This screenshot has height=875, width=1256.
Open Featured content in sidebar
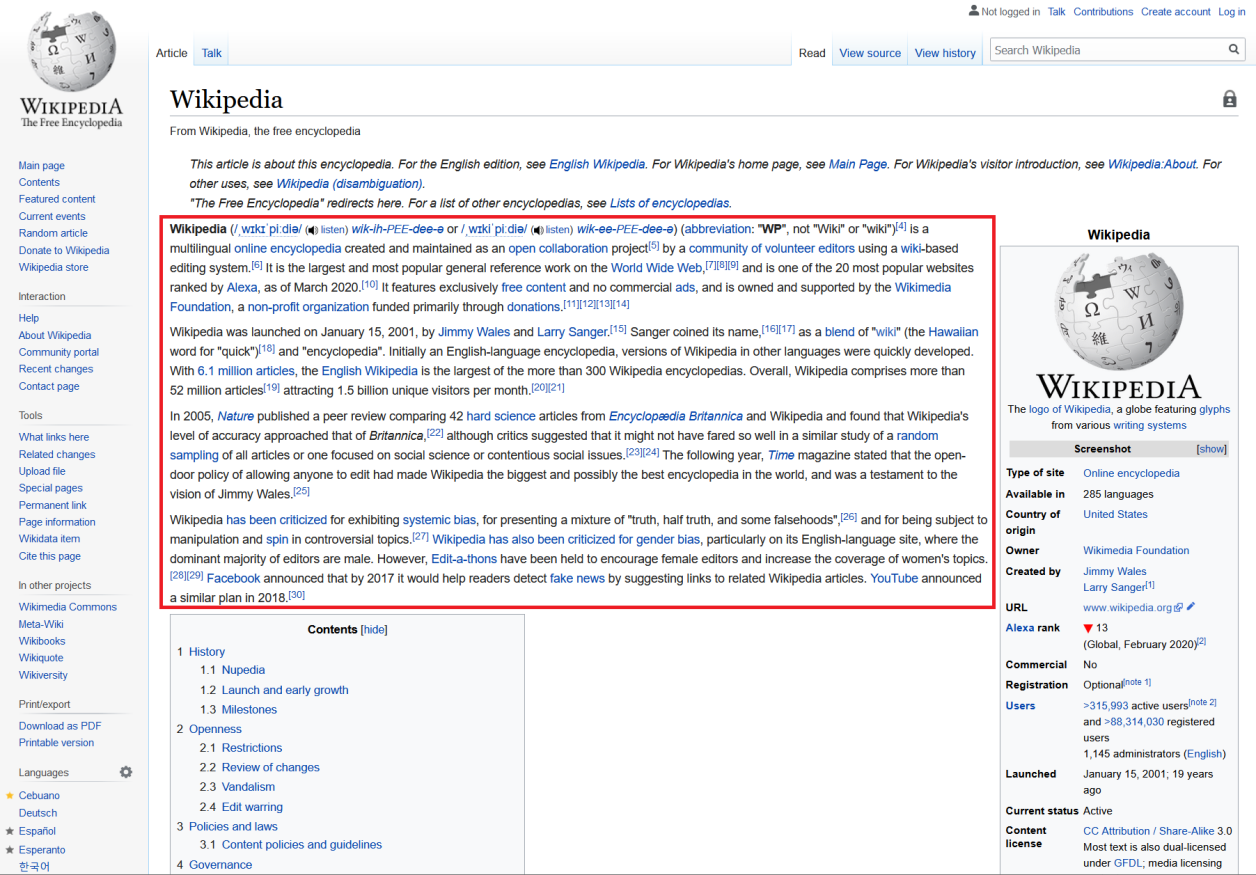[x=57, y=199]
